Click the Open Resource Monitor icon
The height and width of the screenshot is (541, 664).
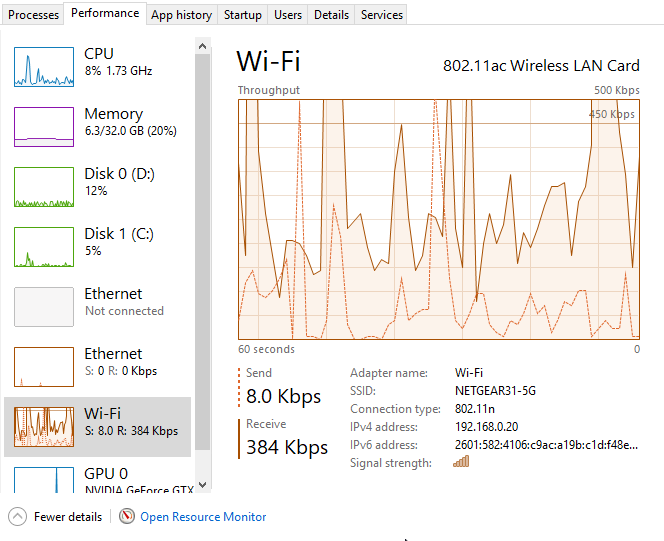pos(127,517)
